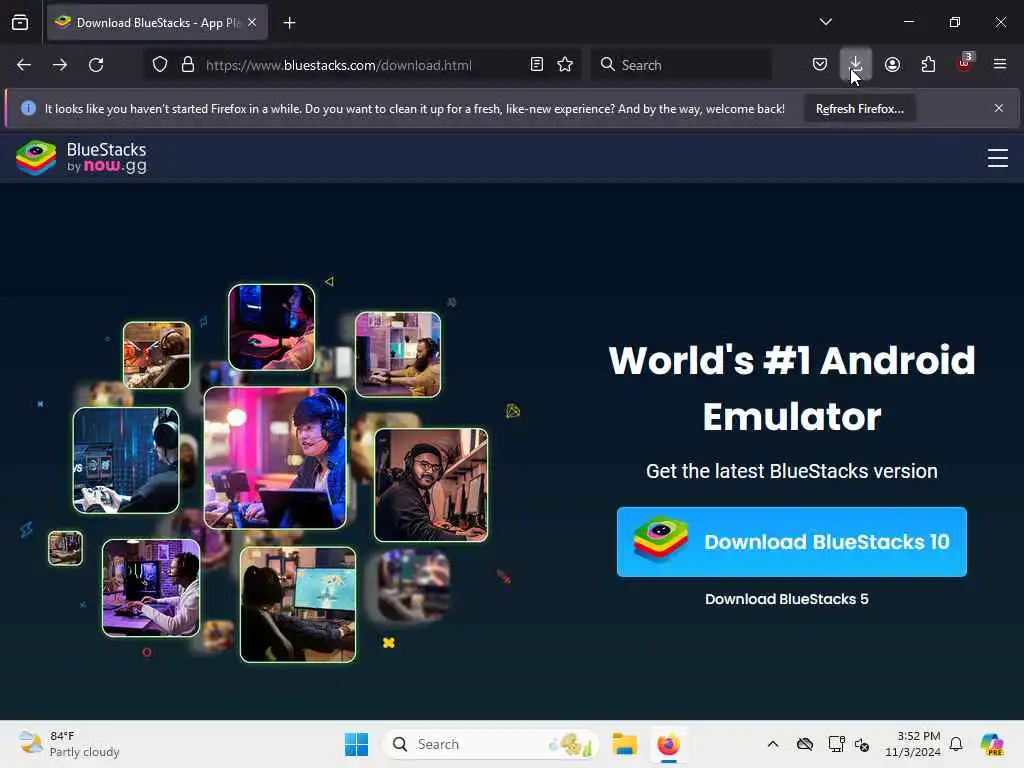Click info icon in notification bar
The width and height of the screenshot is (1024, 768).
[x=28, y=108]
